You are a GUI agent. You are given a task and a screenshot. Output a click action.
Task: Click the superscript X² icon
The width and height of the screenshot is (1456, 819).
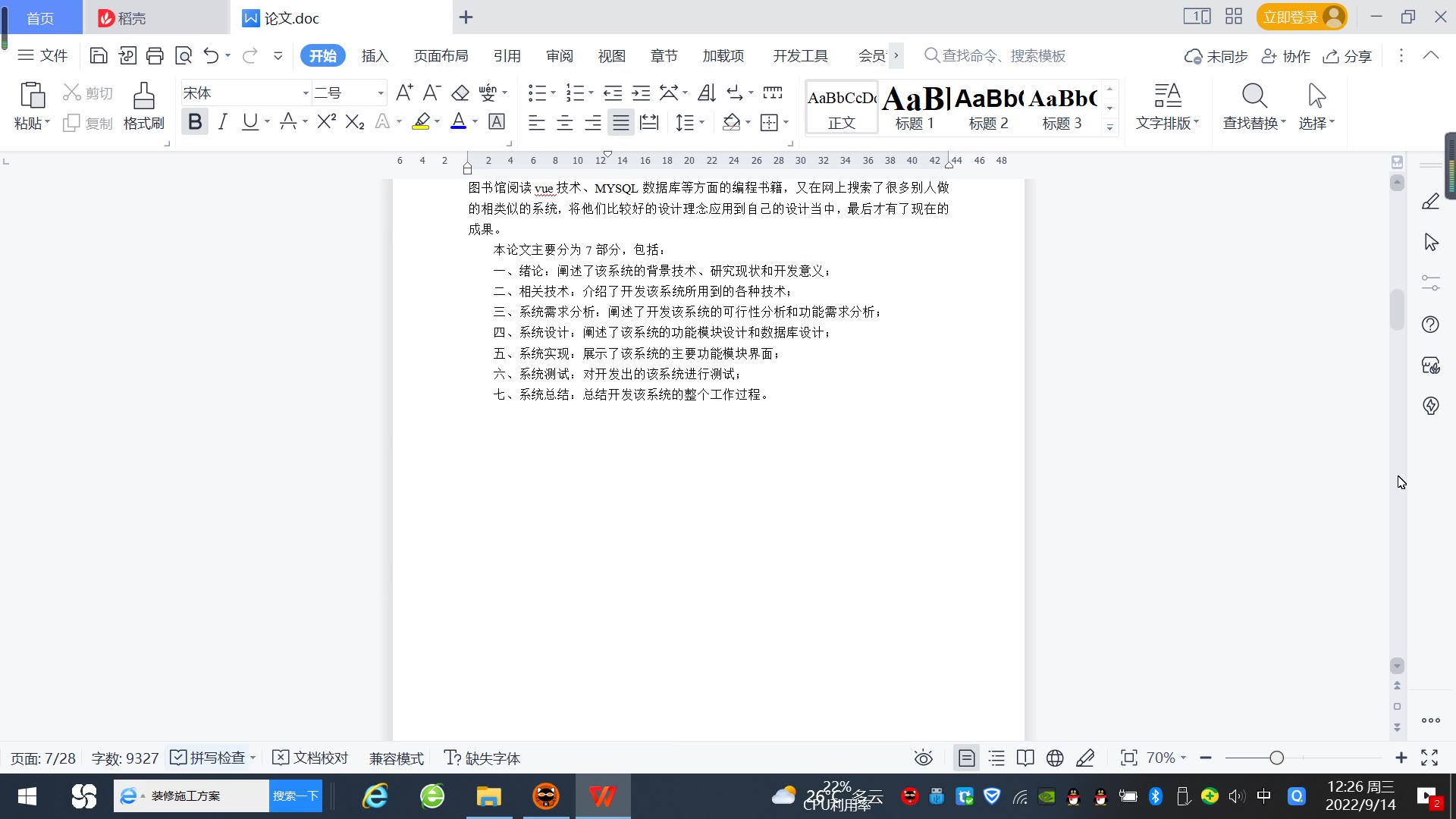(326, 121)
